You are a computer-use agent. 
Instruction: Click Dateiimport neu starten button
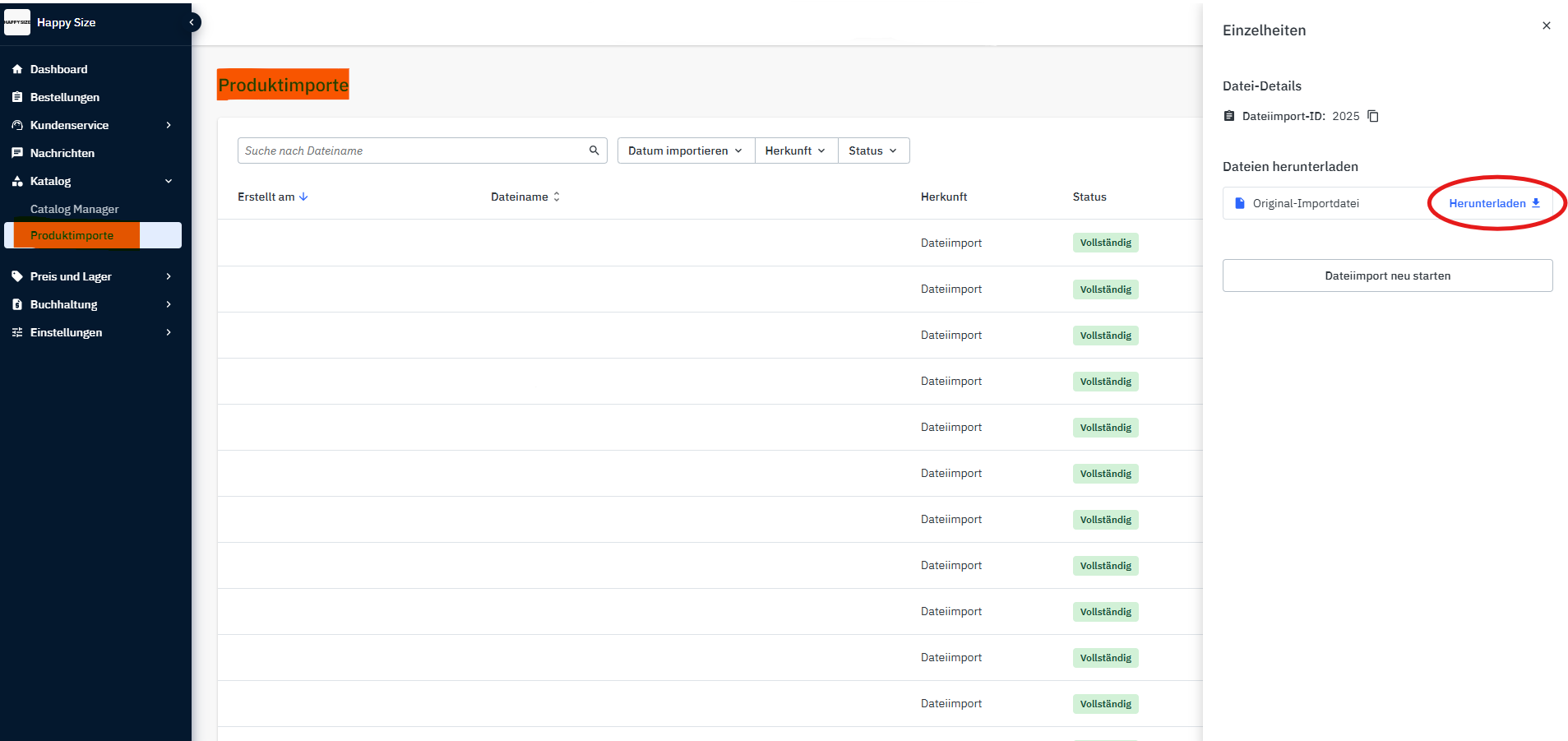tap(1387, 276)
